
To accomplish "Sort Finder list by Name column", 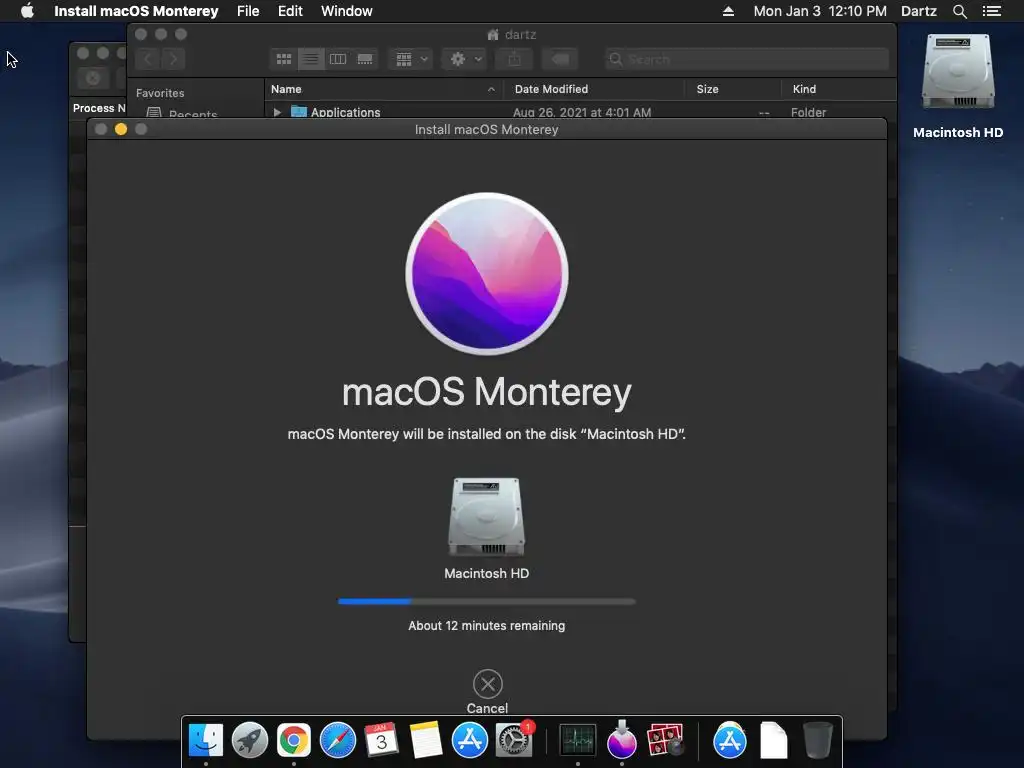I will pos(383,89).
